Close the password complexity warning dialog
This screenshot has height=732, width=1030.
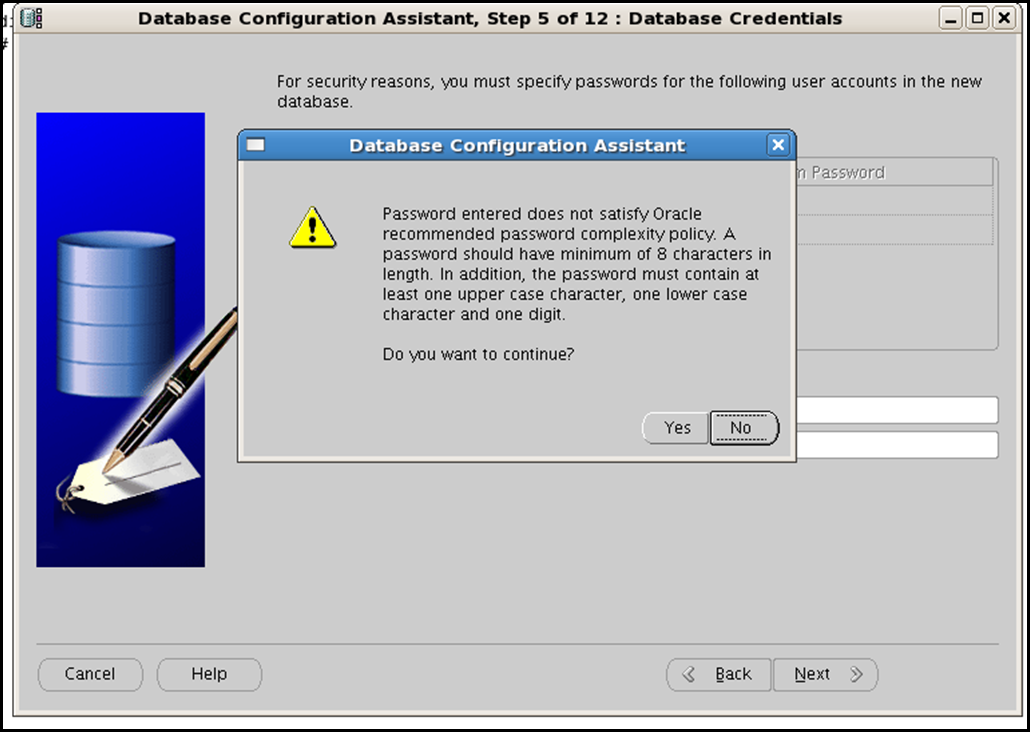click(x=778, y=145)
